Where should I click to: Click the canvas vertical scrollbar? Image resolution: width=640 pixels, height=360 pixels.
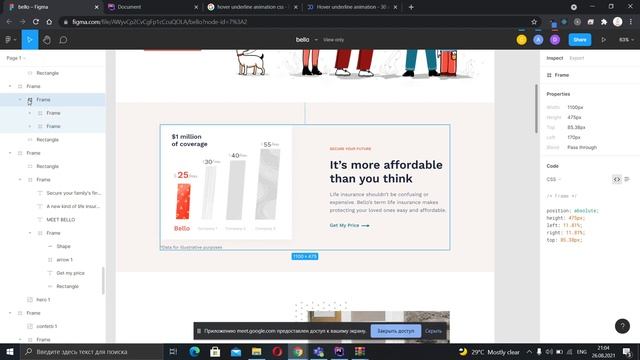click(x=536, y=108)
